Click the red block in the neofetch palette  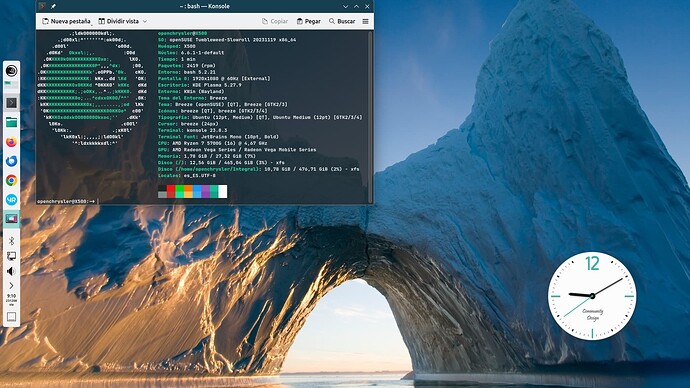click(171, 191)
